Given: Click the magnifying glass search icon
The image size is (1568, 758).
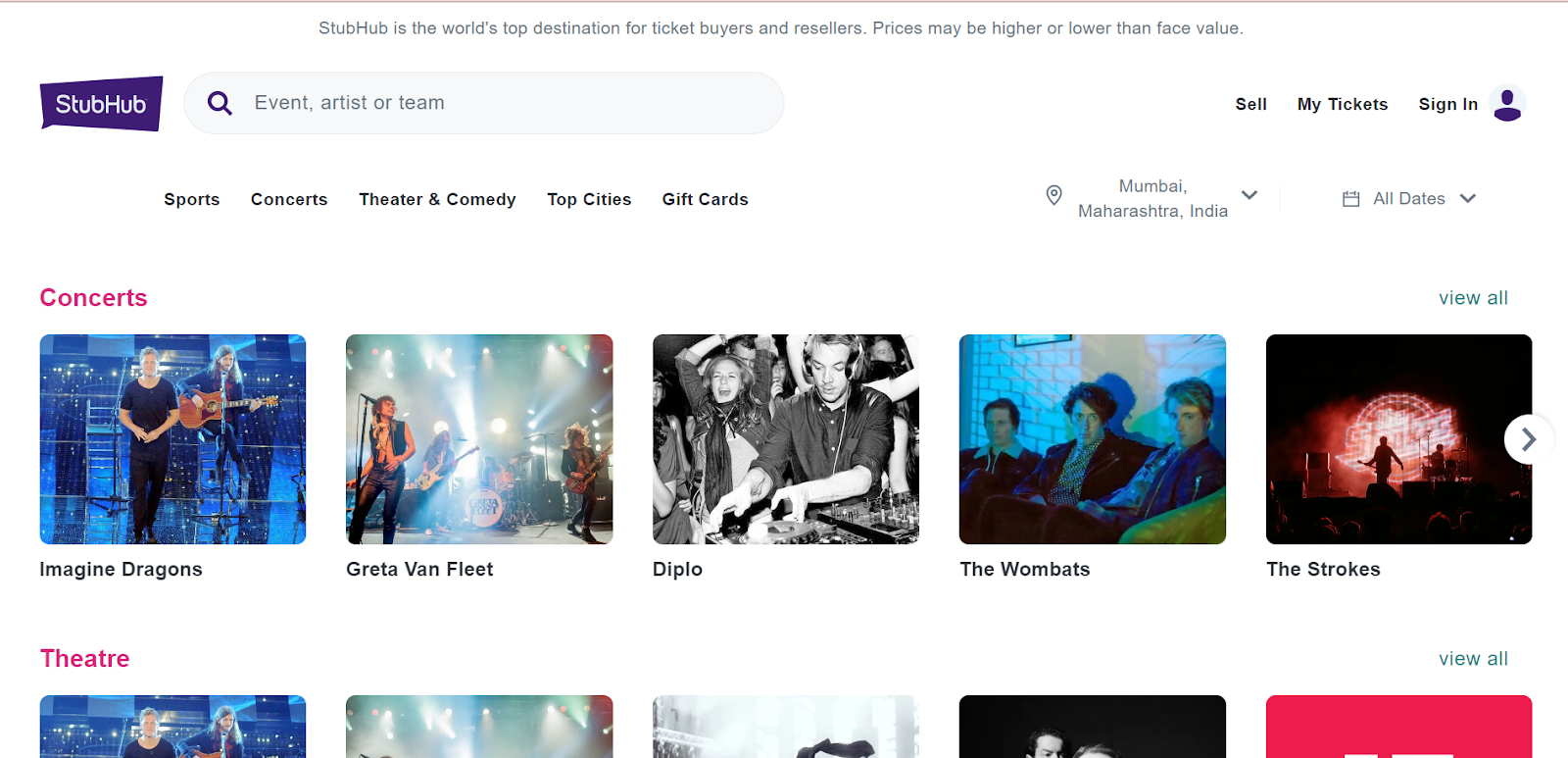Looking at the screenshot, I should [220, 103].
